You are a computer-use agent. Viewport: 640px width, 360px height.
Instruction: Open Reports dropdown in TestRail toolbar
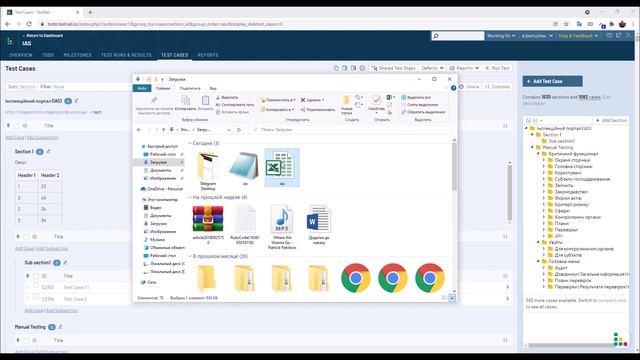[464, 68]
